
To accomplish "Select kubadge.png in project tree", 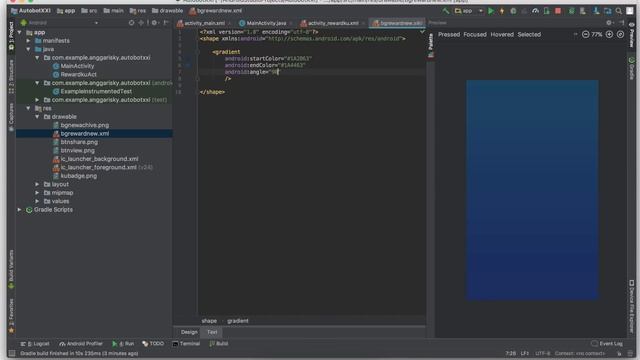I will [79, 176].
